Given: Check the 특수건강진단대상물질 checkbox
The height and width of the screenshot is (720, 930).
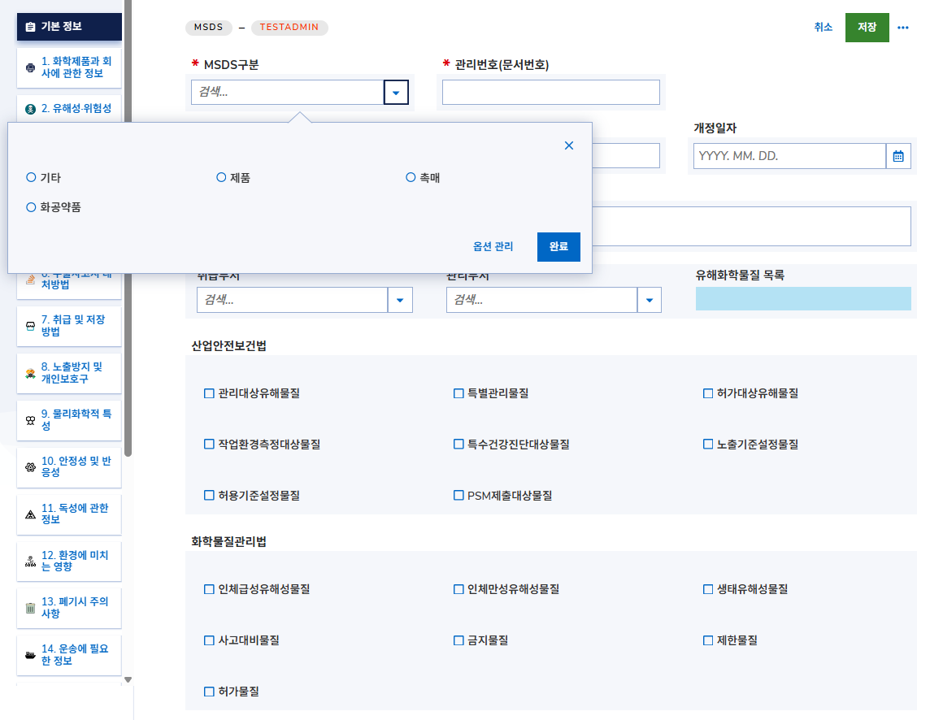Looking at the screenshot, I should tap(458, 444).
